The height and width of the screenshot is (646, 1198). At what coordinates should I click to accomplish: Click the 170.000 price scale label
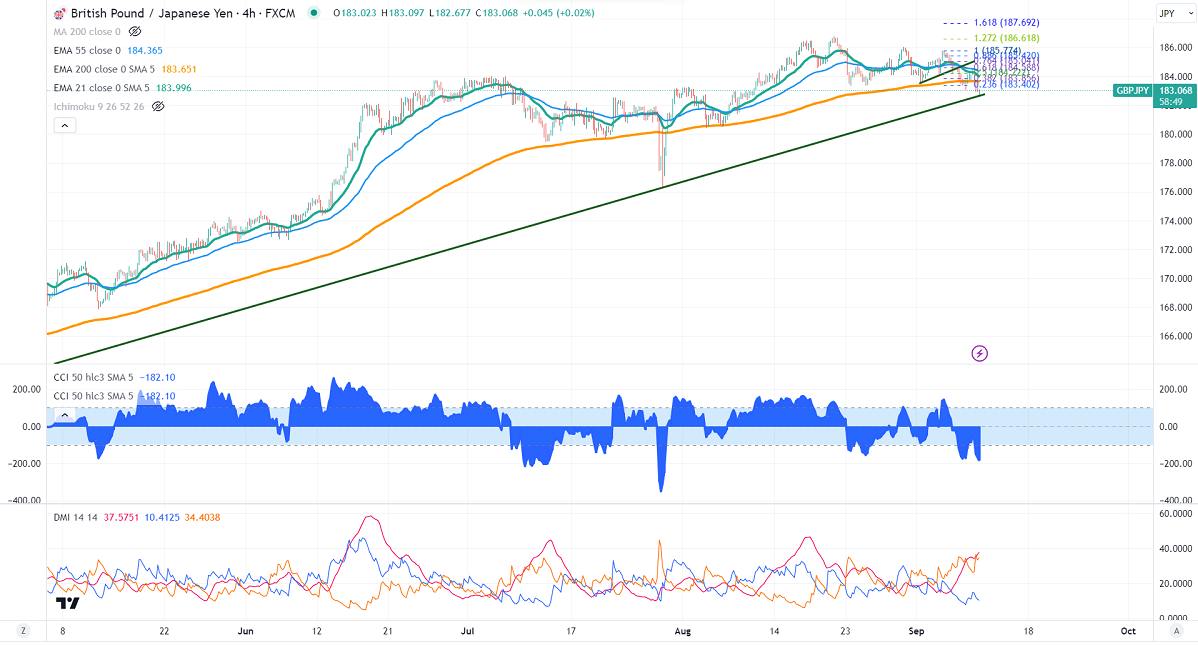[1177, 279]
